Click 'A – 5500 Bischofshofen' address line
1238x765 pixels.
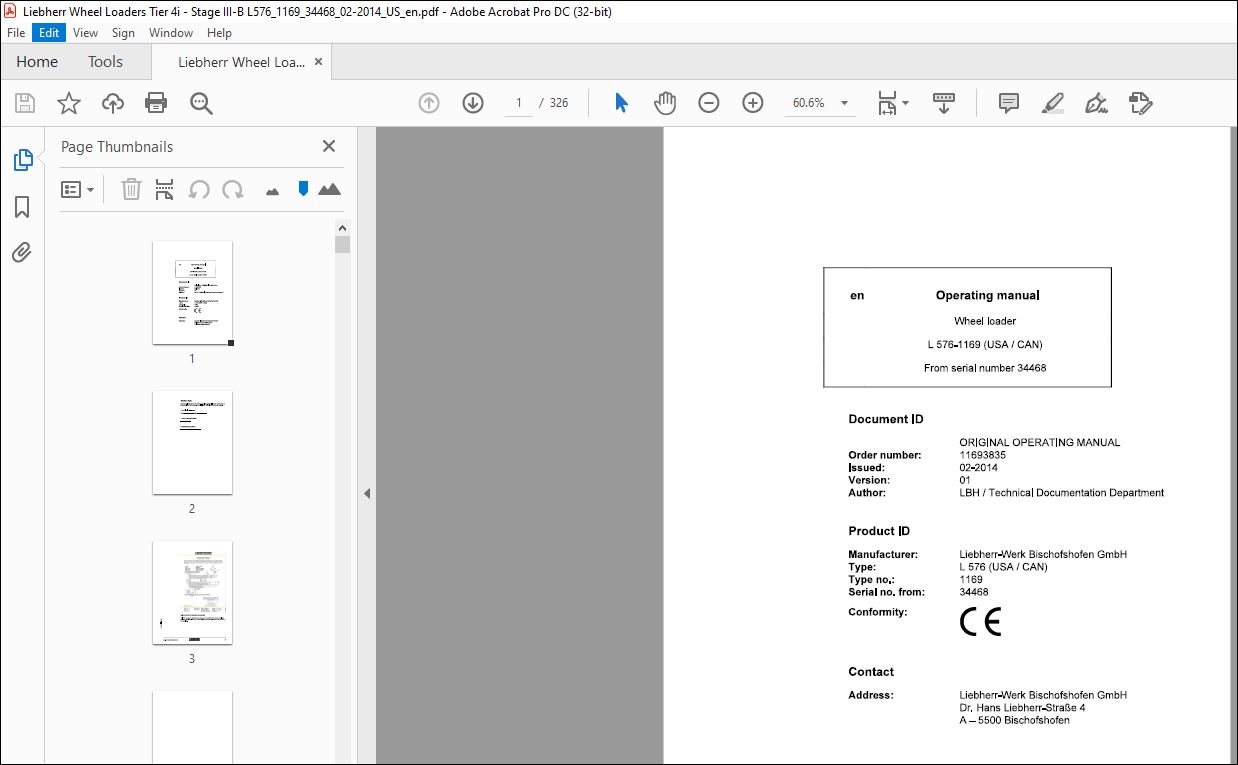[1014, 720]
